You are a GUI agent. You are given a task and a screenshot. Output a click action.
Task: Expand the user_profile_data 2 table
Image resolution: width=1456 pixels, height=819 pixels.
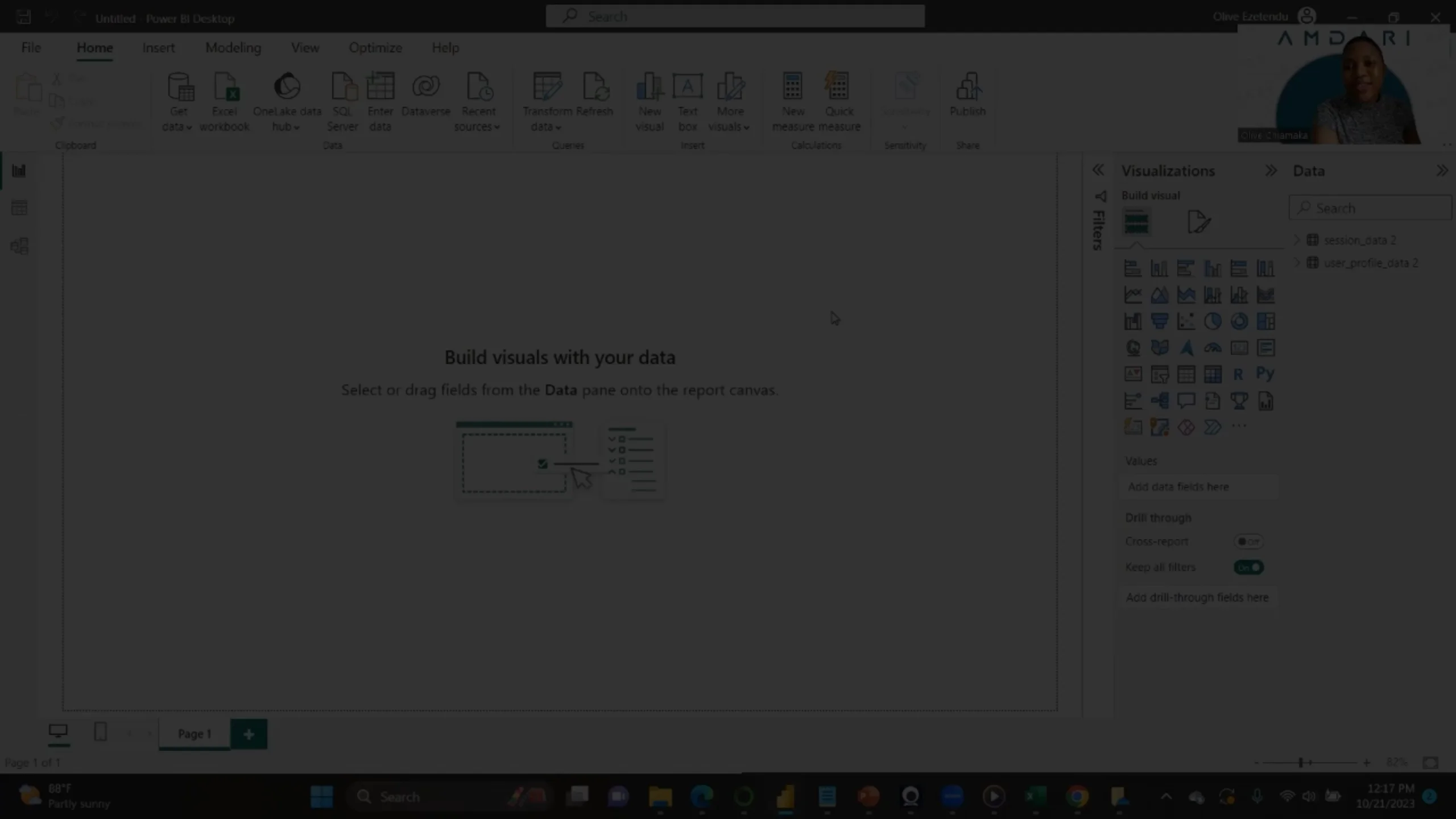1297,263
